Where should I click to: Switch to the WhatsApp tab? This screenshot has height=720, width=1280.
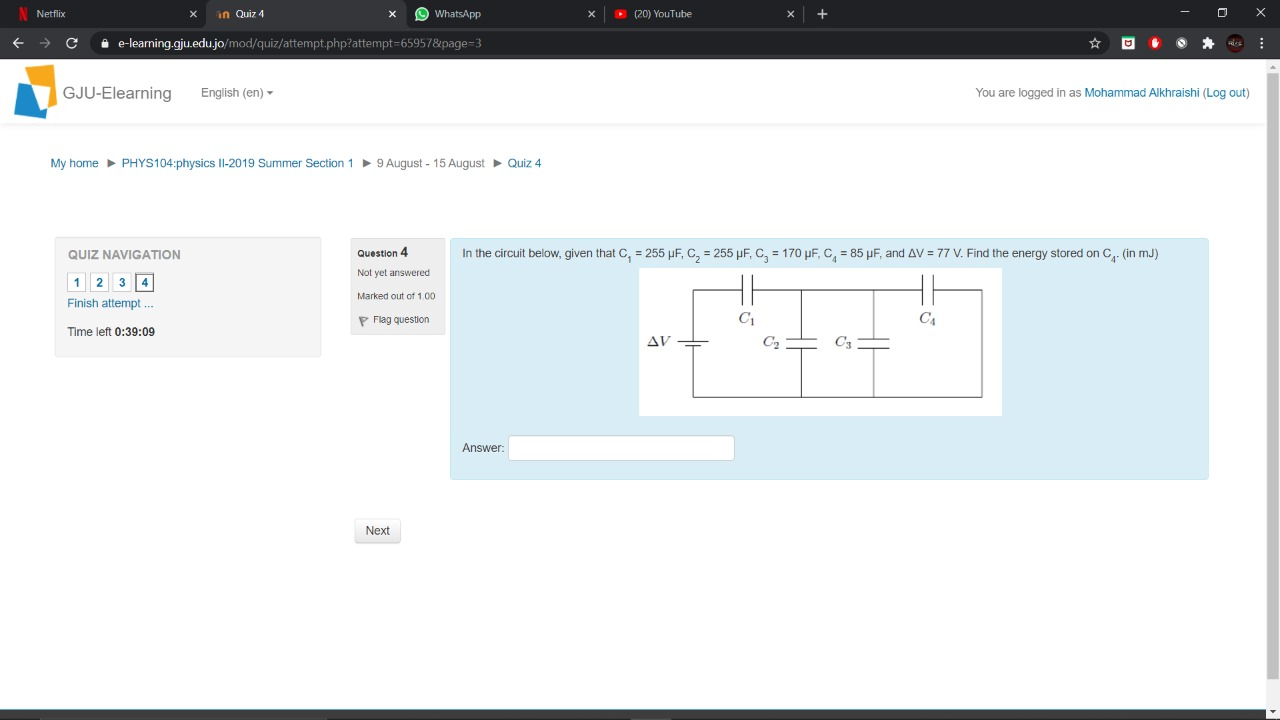point(504,14)
